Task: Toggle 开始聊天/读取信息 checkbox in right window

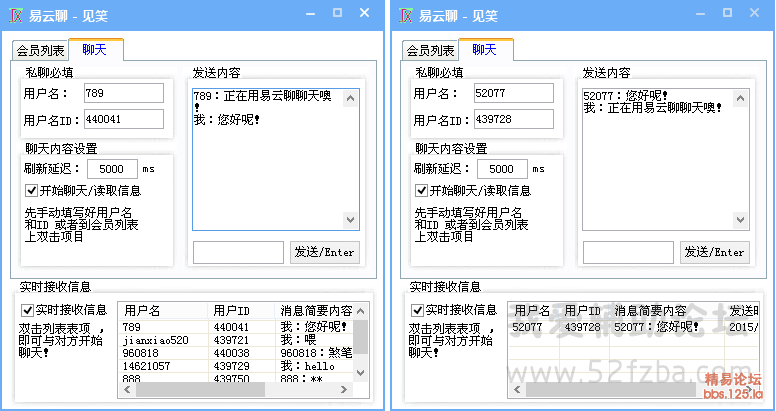Action: [421, 191]
